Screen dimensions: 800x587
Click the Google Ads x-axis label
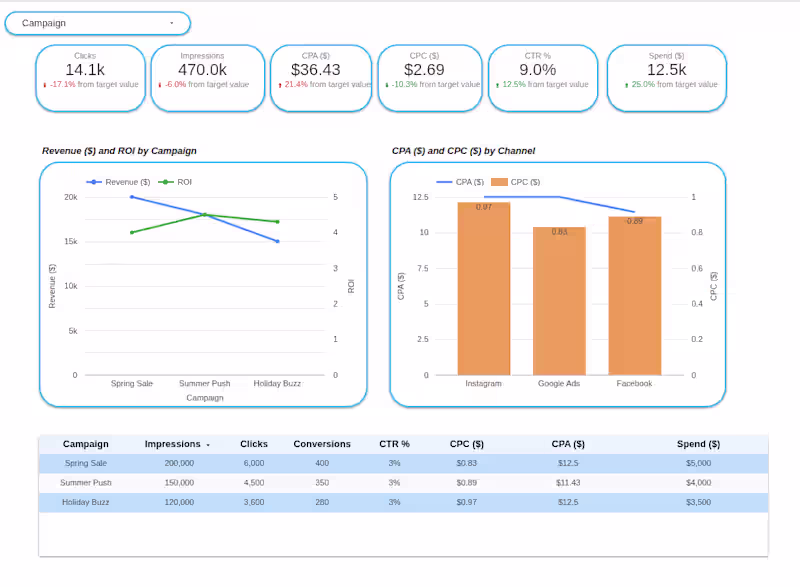tap(559, 384)
